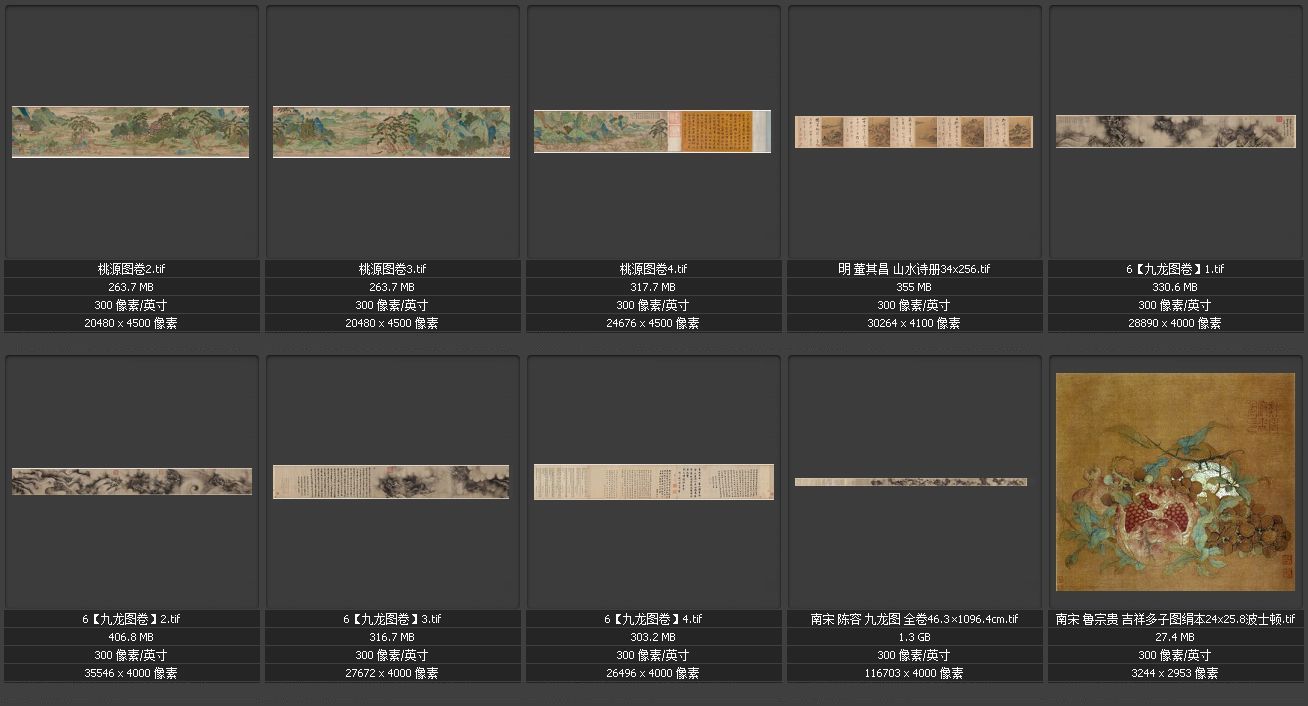The height and width of the screenshot is (706, 1308).
Task: Pick the 6【九龙图卷】1.tif thumbnail
Action: click(1175, 132)
